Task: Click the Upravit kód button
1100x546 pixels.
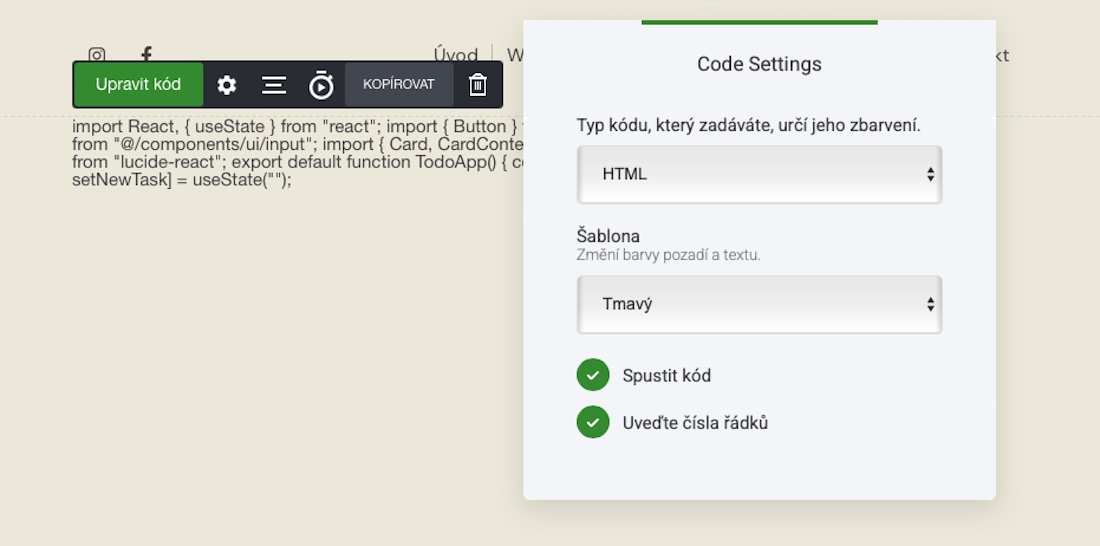Action: [138, 85]
